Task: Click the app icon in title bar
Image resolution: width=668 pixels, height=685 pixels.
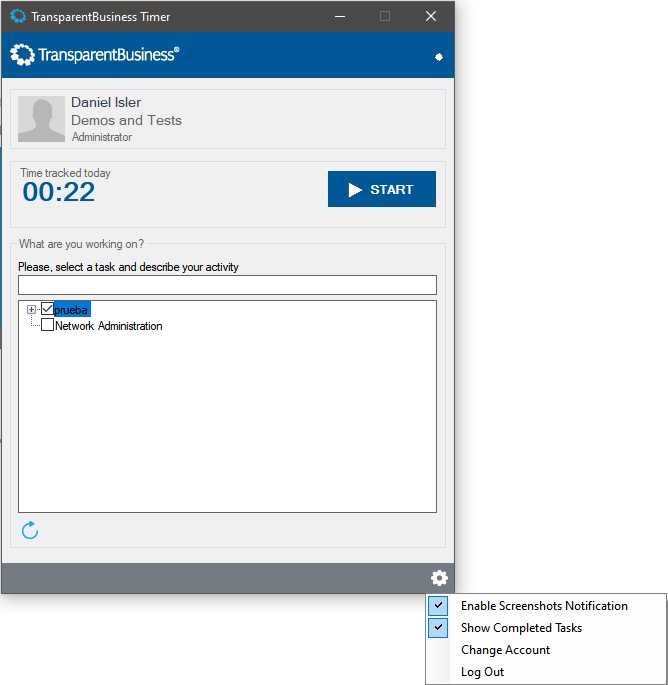Action: click(18, 16)
